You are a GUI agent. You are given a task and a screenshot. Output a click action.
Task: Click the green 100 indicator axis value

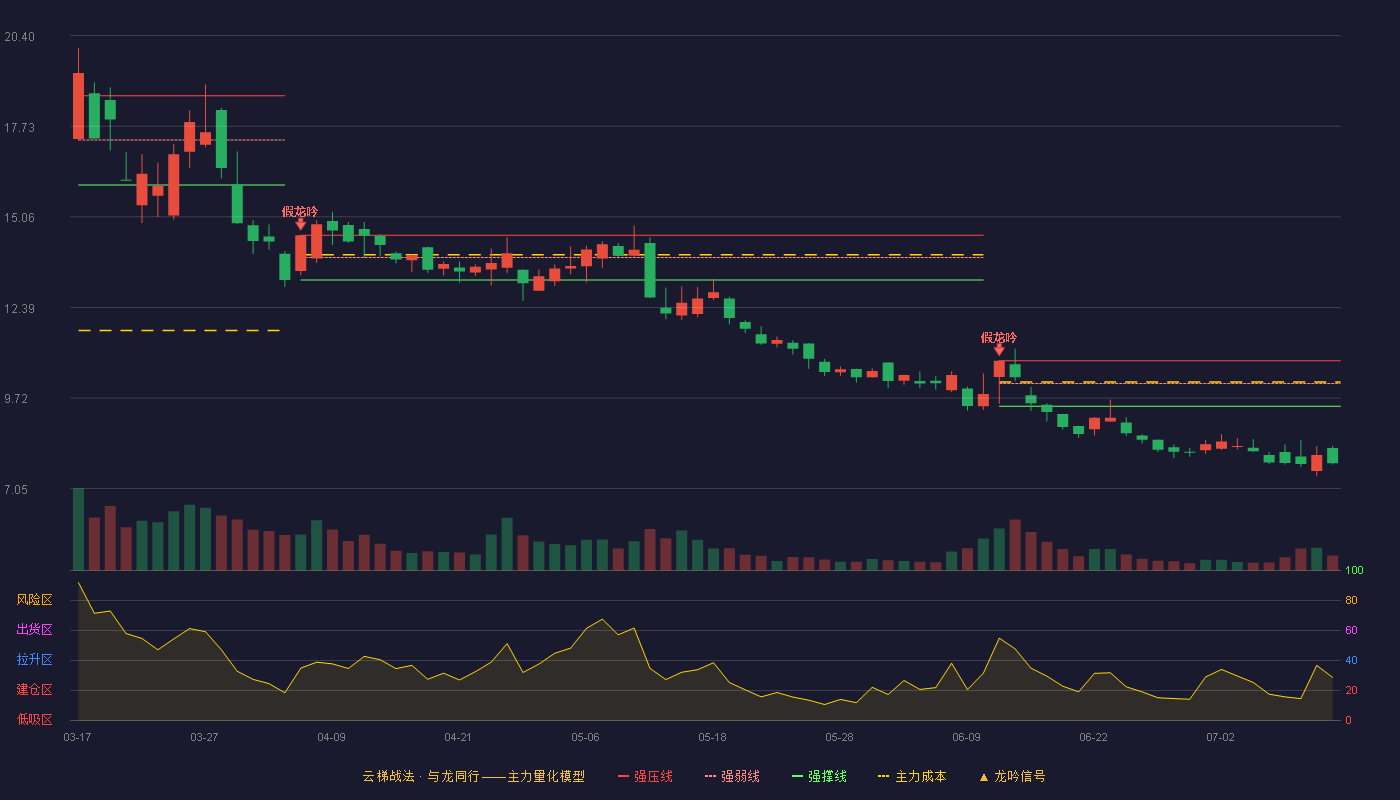coord(1354,571)
